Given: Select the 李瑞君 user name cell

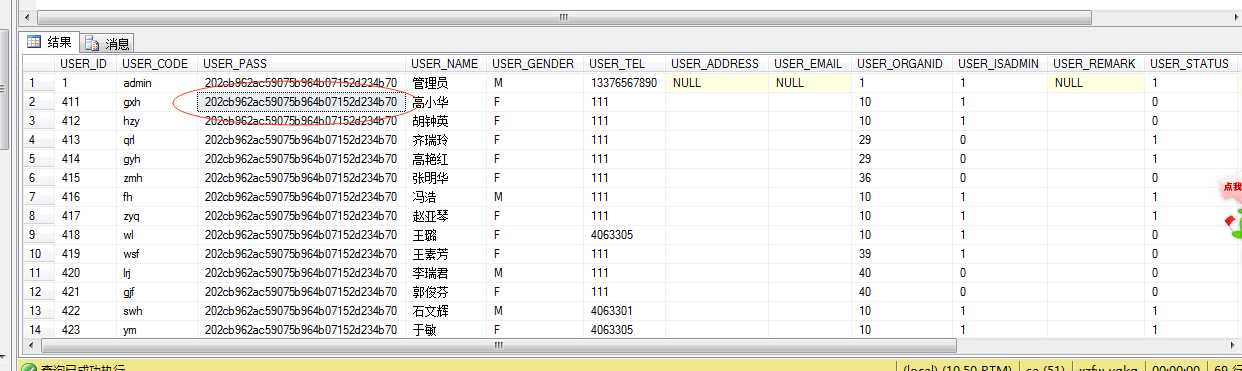Looking at the screenshot, I should coord(447,273).
